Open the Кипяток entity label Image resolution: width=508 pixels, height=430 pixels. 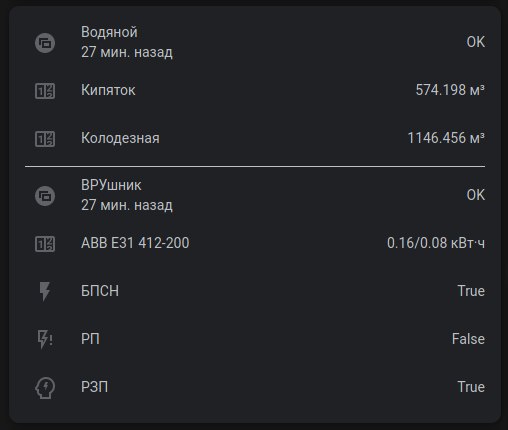108,90
